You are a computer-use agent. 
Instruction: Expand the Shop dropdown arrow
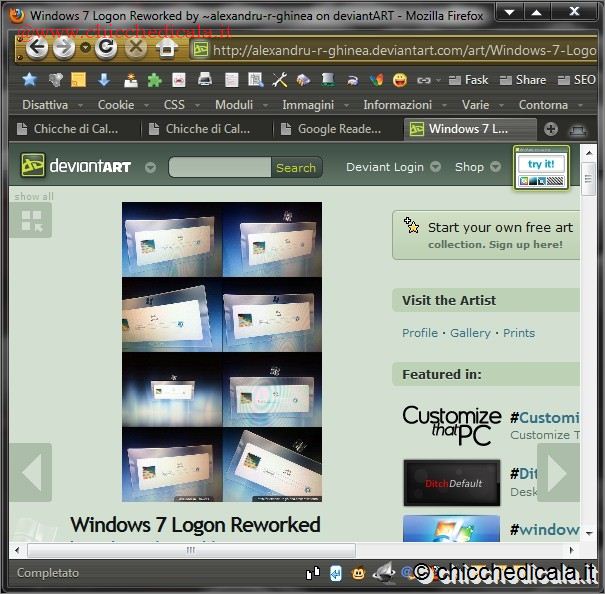point(496,168)
